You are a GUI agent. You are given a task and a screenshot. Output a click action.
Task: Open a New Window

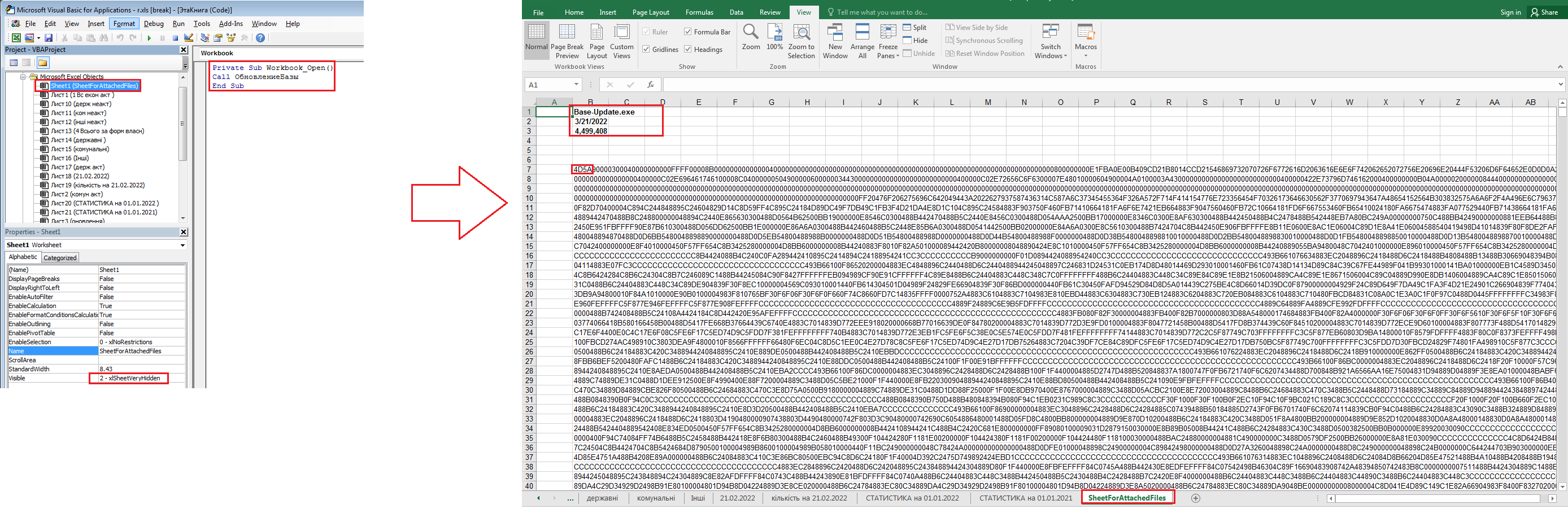click(835, 41)
